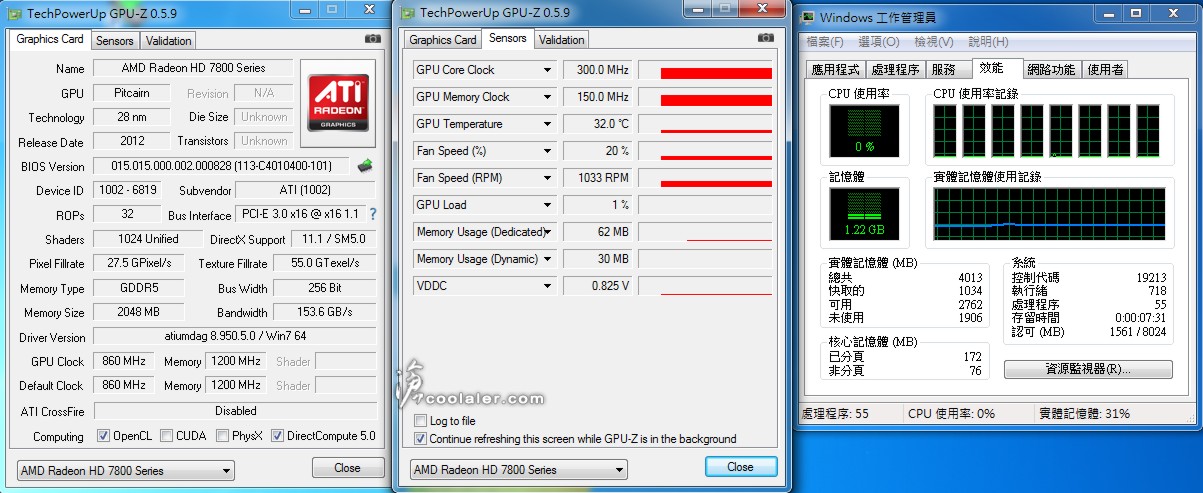Click the Pixel Fillrate 27.5 GPixel/s field
Screen dimensions: 1203x493
[139, 263]
